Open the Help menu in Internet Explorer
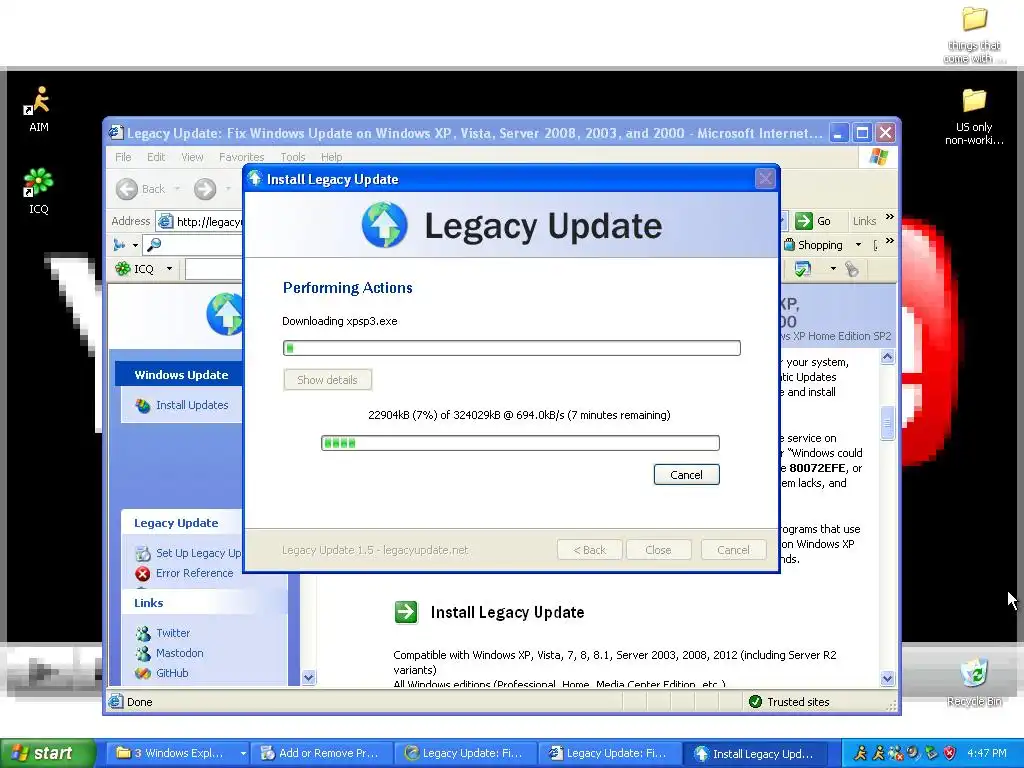Screen dimensions: 1024x768 click(x=331, y=157)
